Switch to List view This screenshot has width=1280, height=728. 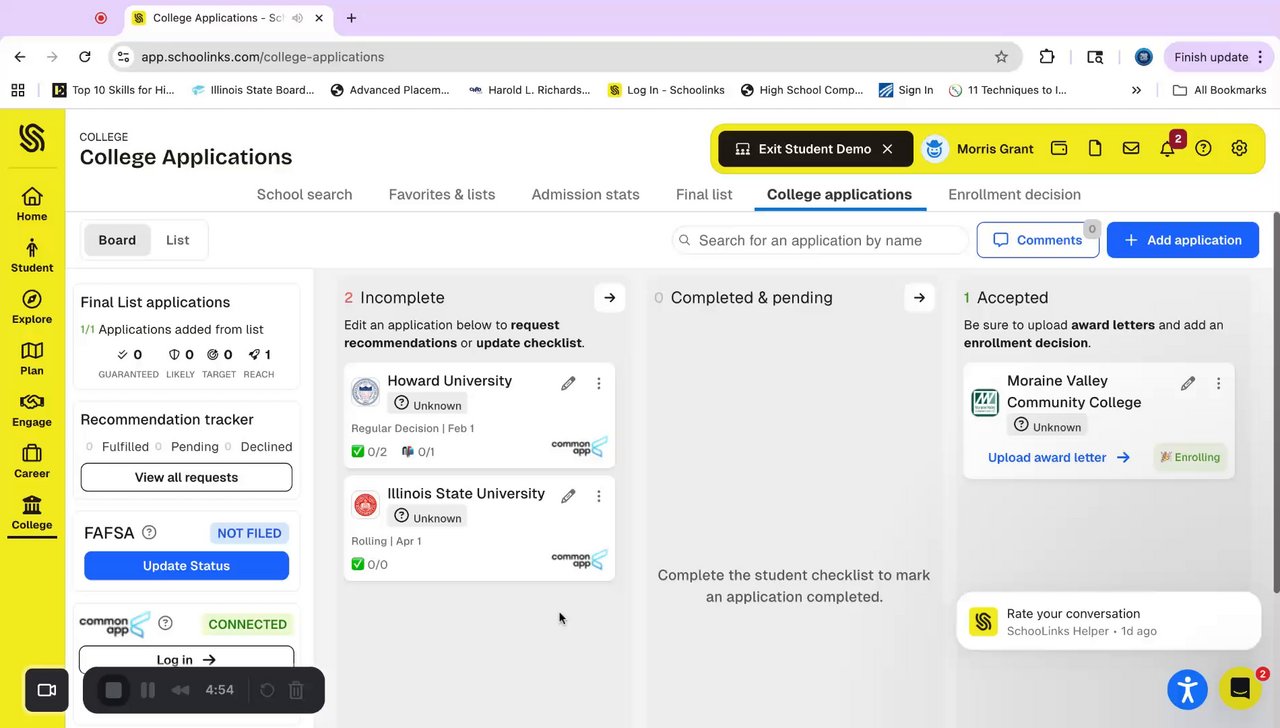click(177, 240)
